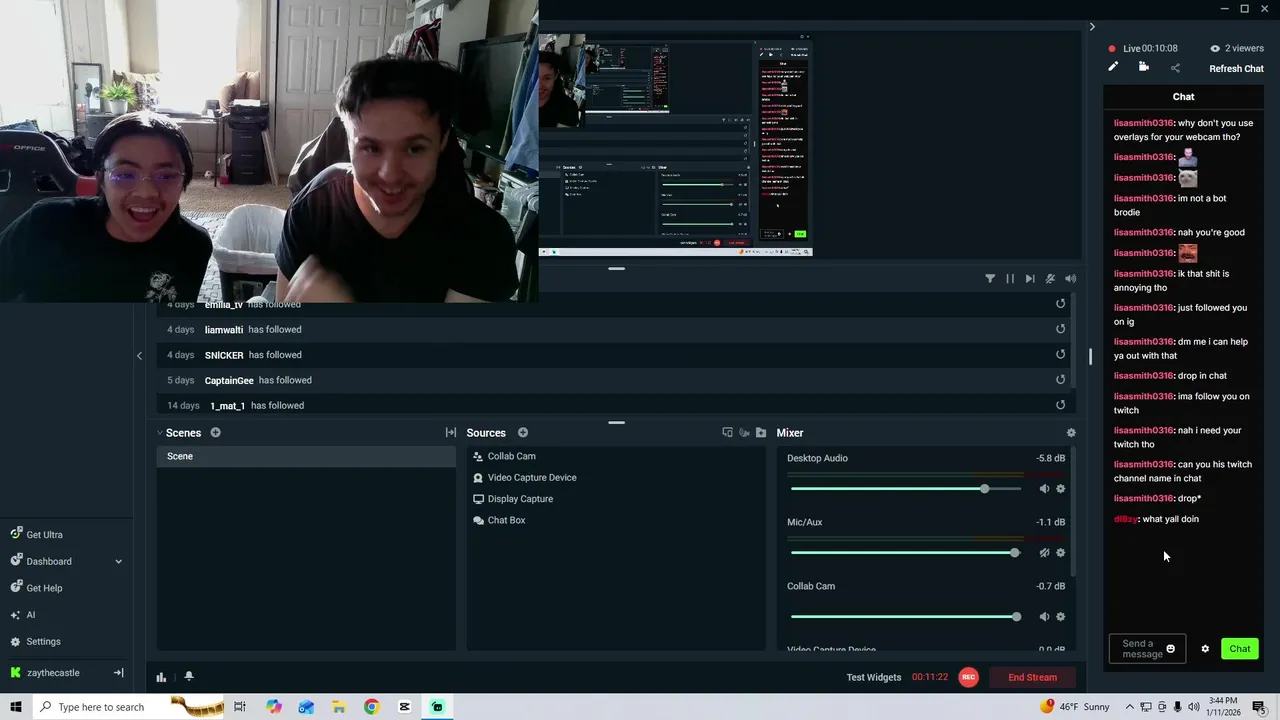Open the highlighter camera icon above chat

[x=1144, y=67]
